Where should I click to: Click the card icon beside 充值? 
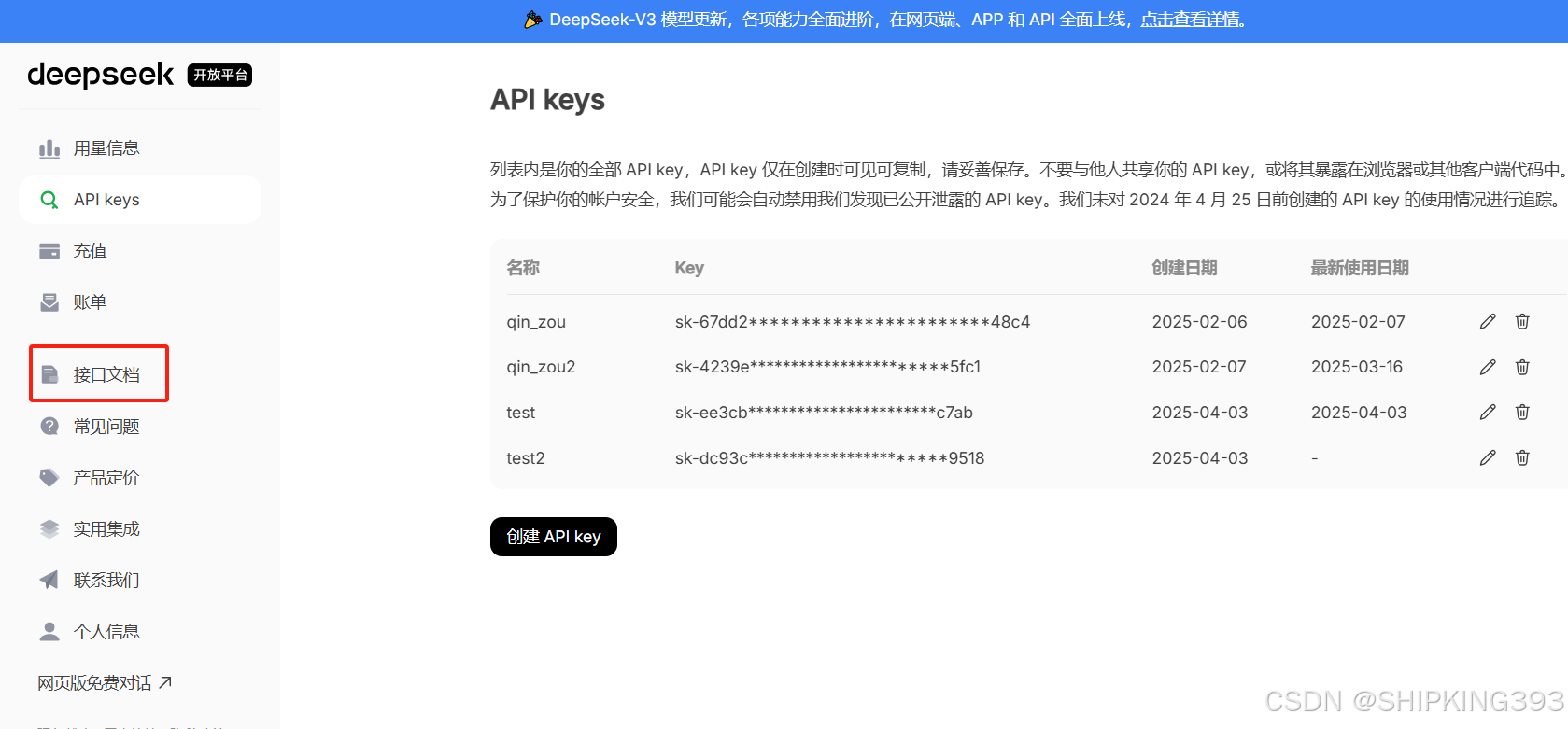click(49, 251)
